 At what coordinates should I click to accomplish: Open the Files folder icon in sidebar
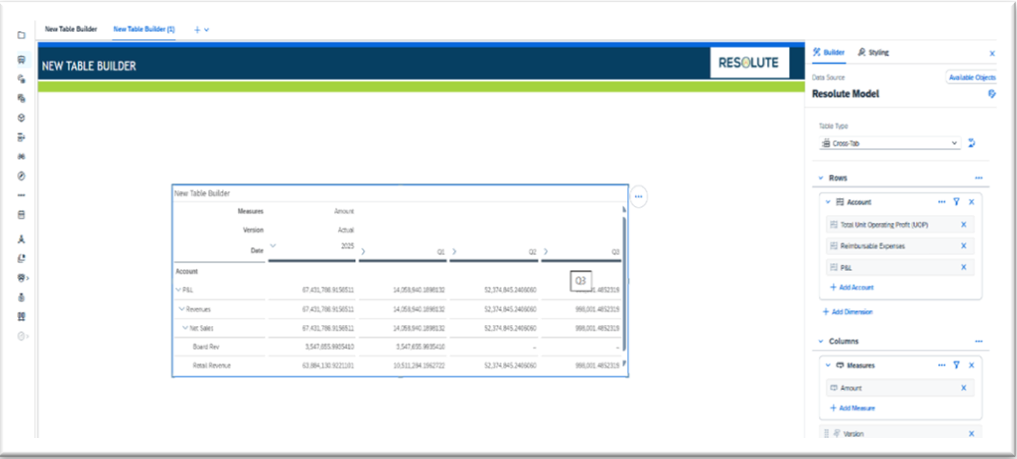(21, 35)
